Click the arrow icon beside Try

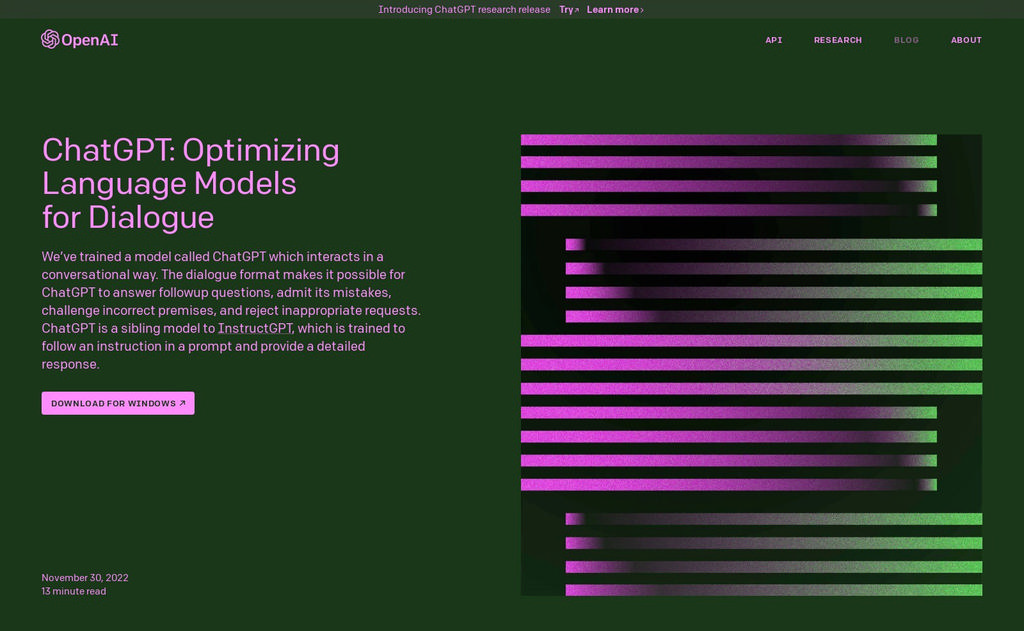click(x=577, y=10)
